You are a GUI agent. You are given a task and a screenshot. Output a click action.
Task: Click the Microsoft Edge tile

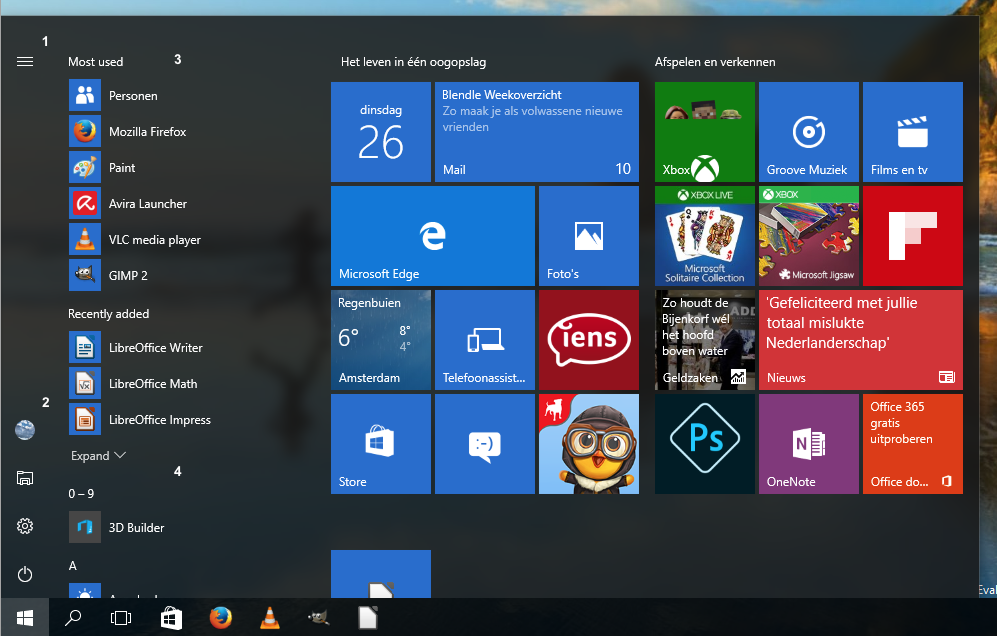tap(432, 236)
